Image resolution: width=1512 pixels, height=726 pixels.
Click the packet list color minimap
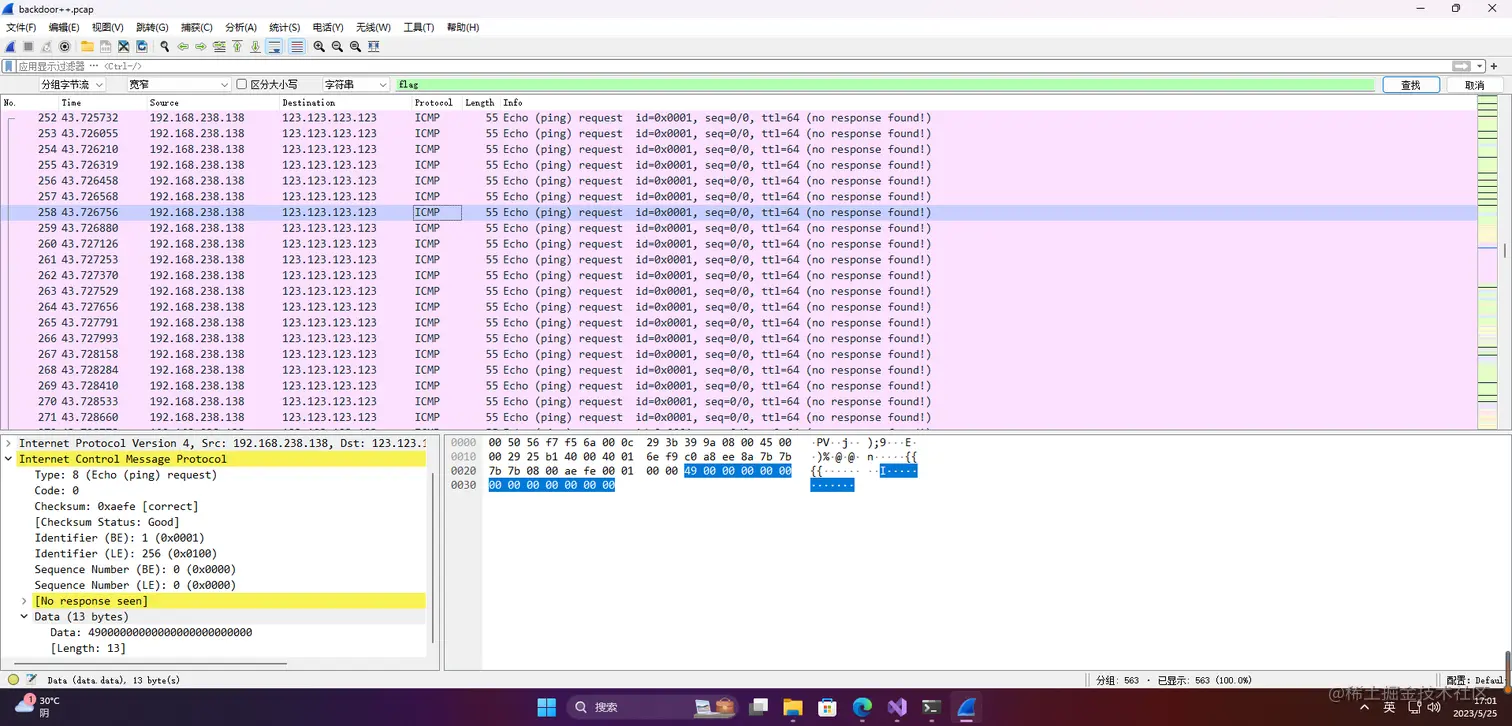(x=1487, y=262)
